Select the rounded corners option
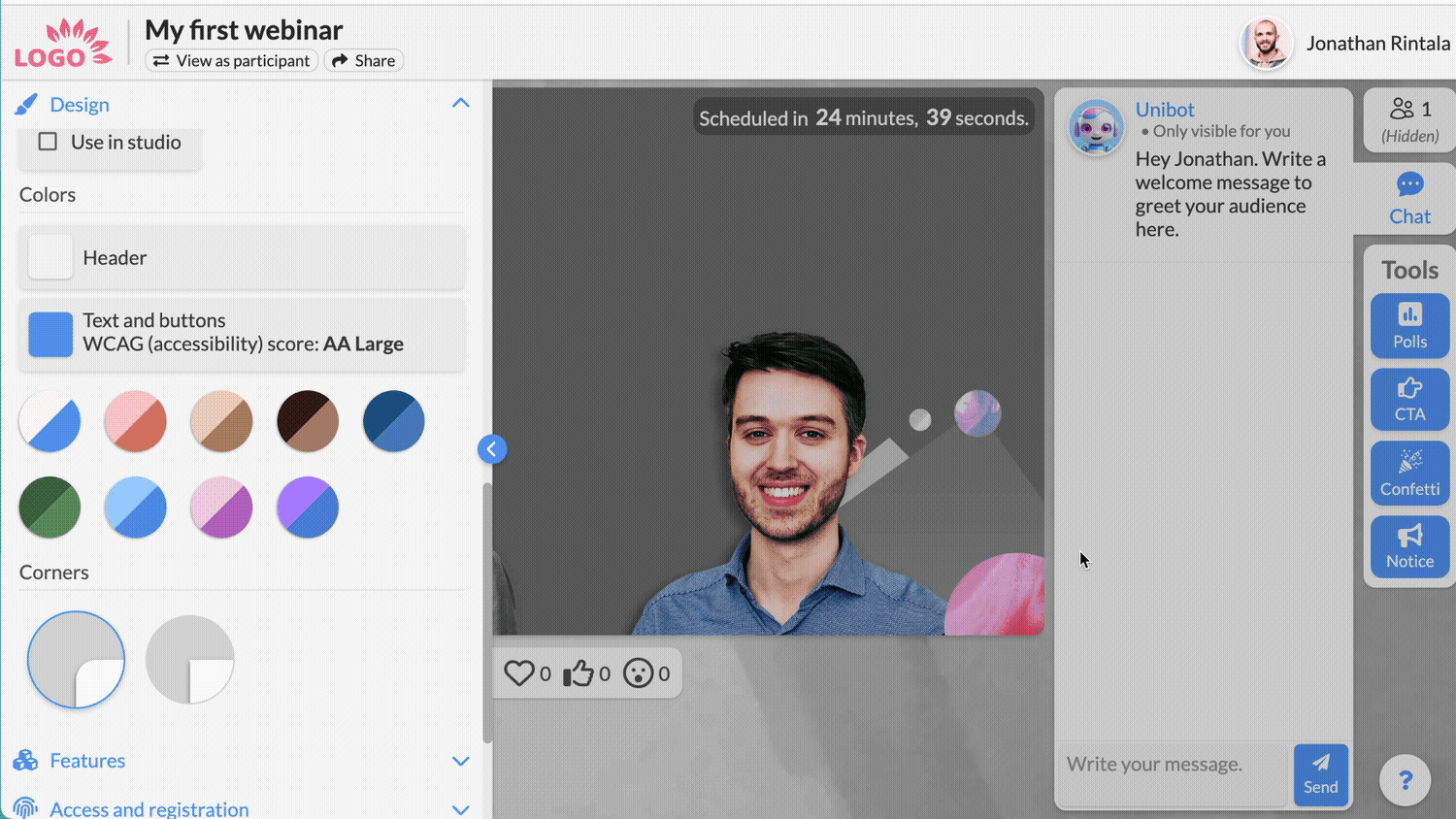 click(x=76, y=660)
